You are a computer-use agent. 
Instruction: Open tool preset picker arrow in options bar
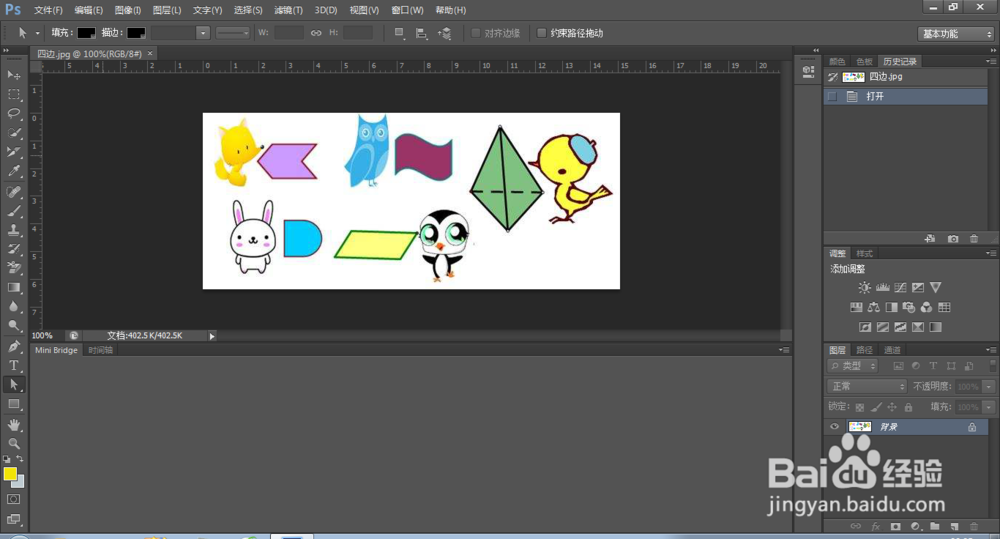37,33
